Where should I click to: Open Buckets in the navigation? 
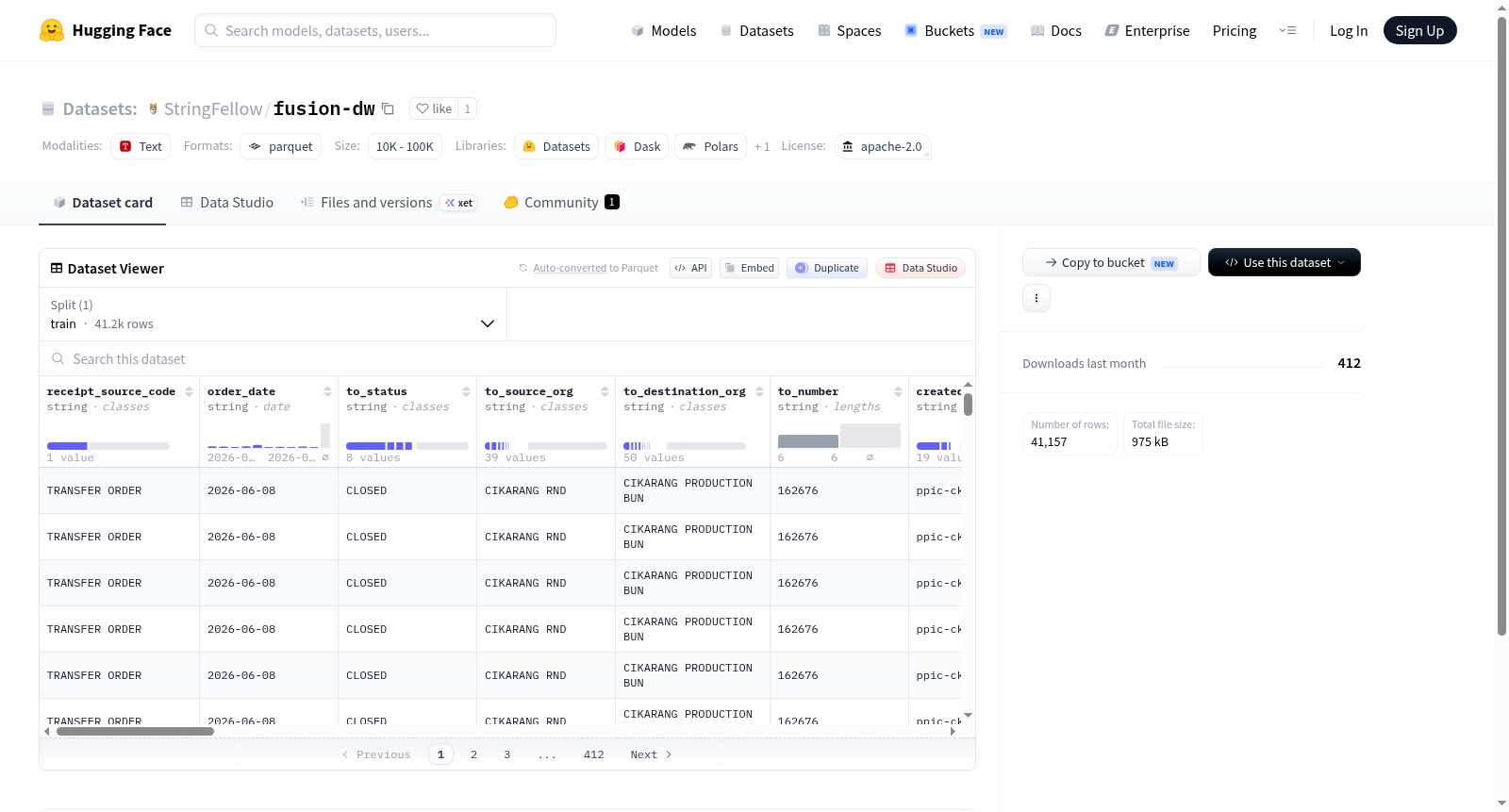(x=955, y=30)
